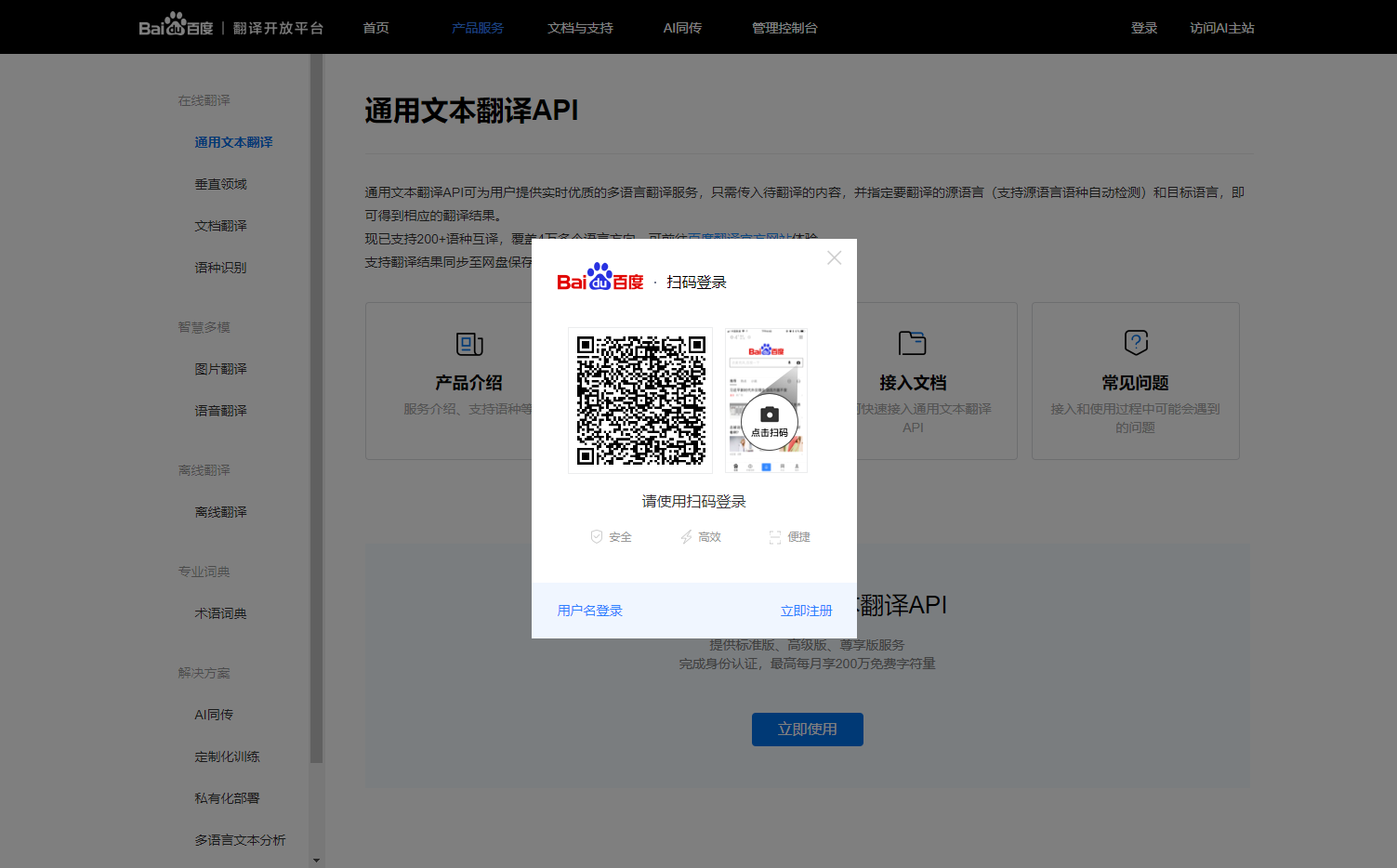Click the 离线翻译 sidebar section heading
1397x868 pixels.
204,470
